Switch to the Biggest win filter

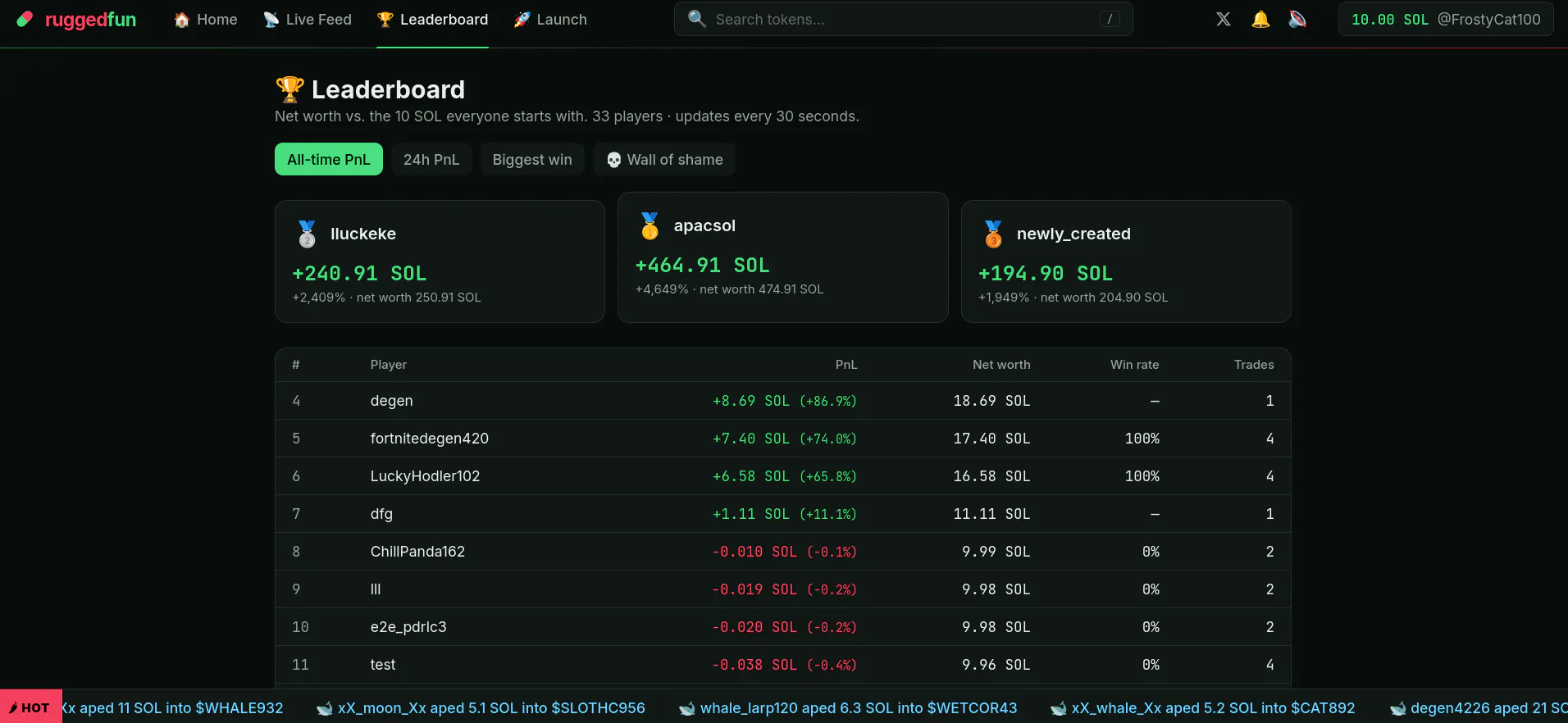532,159
